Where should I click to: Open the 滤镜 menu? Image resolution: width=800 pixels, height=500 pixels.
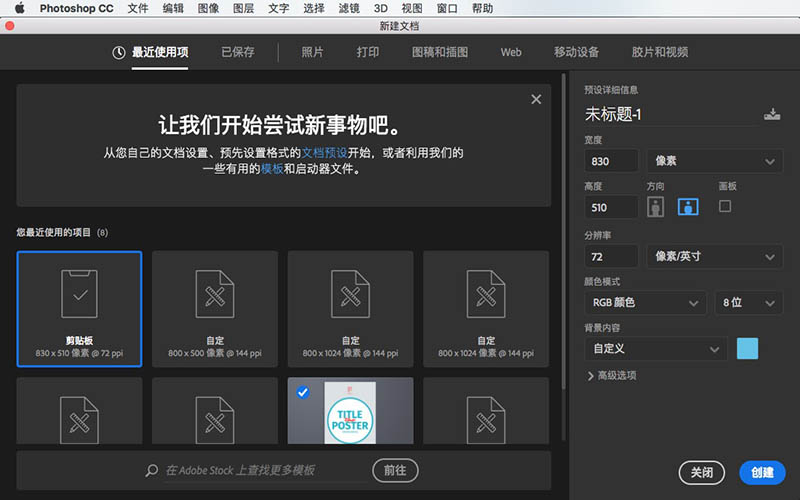349,8
